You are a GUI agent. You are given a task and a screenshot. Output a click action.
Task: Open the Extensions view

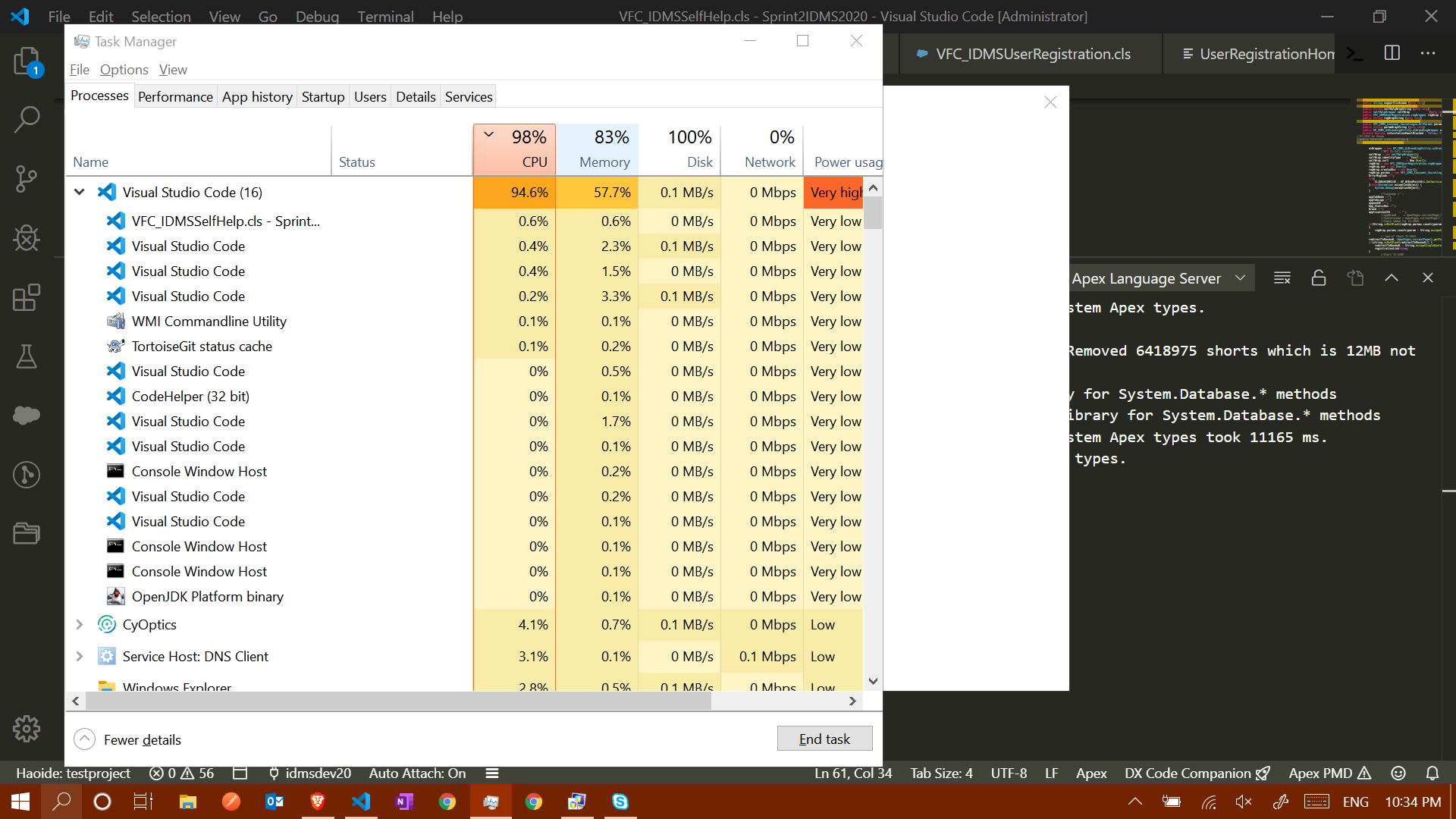27,298
